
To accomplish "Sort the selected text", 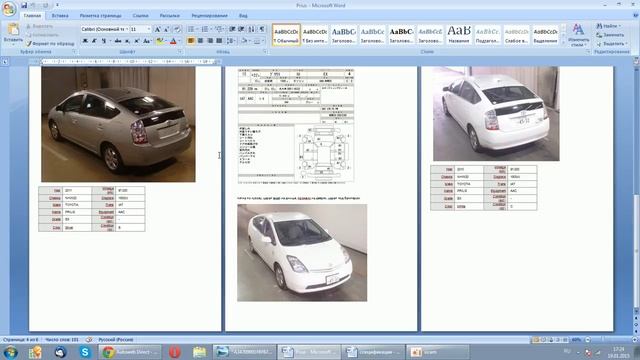I will pyautogui.click(x=251, y=29).
